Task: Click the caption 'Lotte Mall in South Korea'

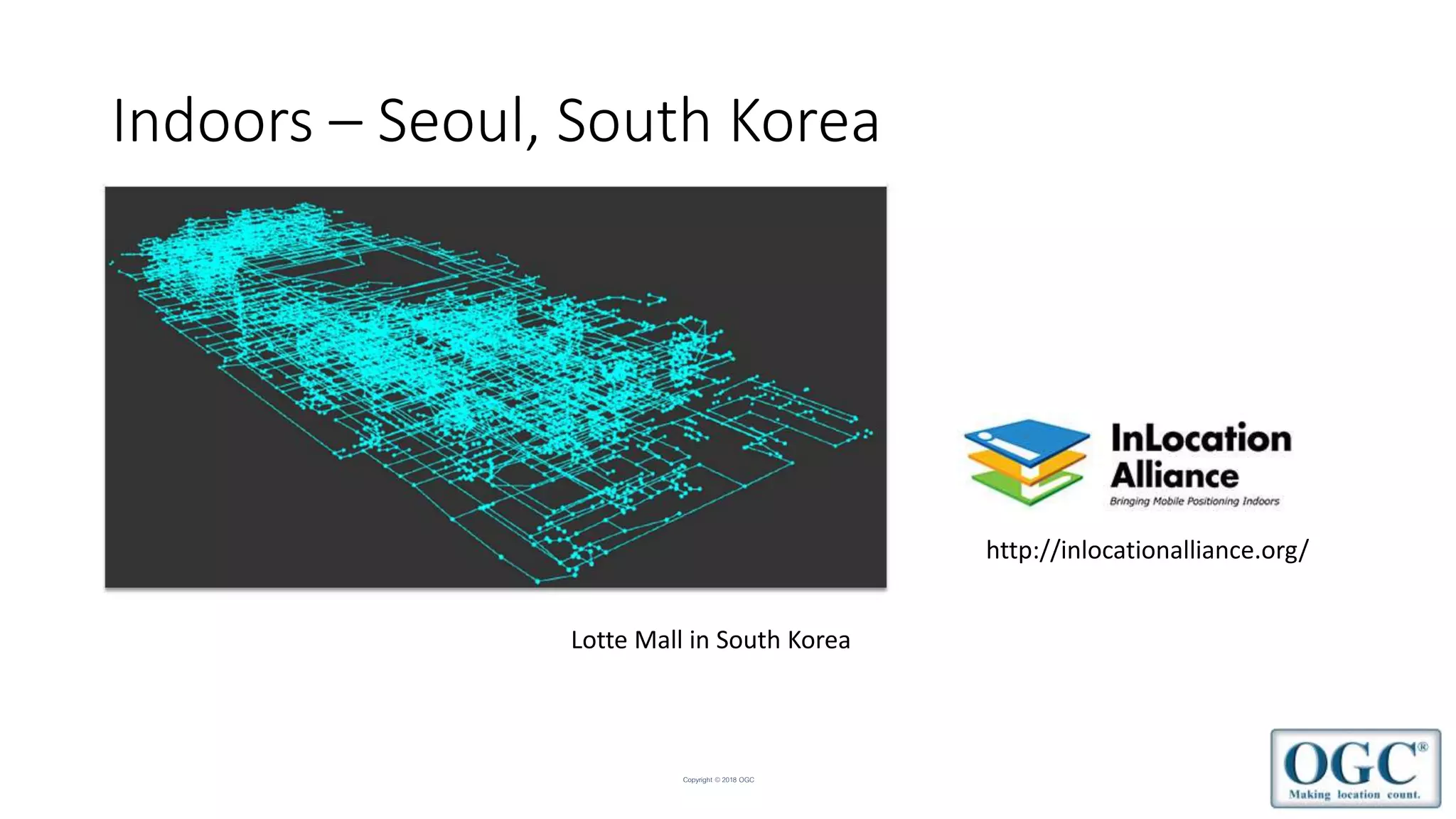Action: pos(710,640)
